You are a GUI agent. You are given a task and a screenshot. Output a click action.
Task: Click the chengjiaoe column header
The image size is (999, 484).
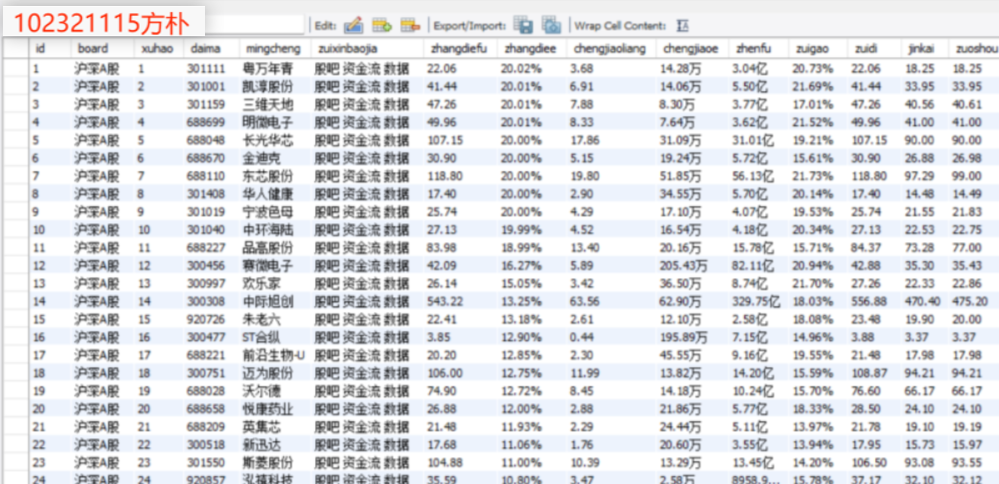[x=692, y=48]
